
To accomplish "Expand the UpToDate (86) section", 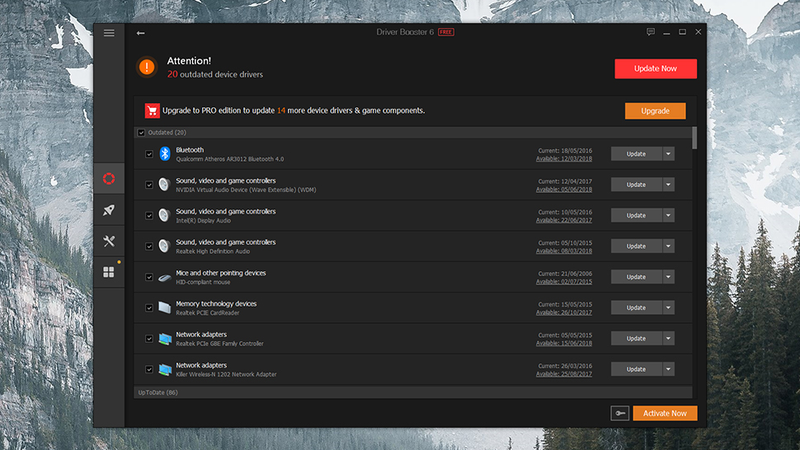I will click(413, 393).
